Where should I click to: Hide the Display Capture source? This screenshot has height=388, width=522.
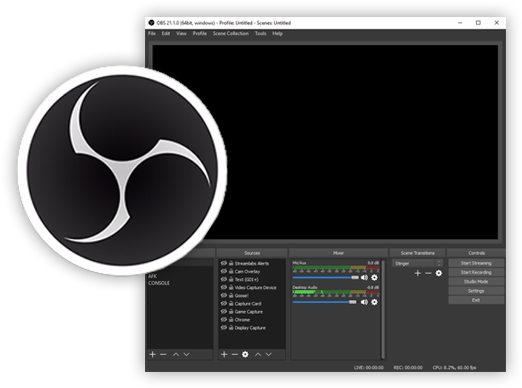click(x=224, y=327)
